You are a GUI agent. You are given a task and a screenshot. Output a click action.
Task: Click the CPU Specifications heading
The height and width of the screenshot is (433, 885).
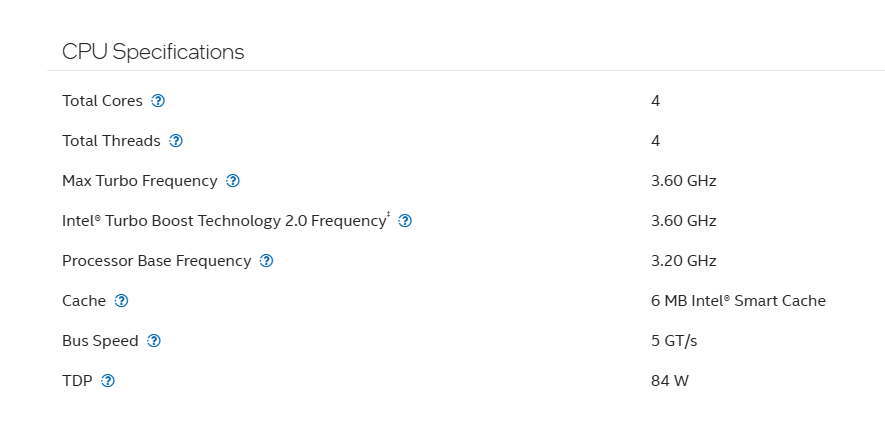pos(153,52)
